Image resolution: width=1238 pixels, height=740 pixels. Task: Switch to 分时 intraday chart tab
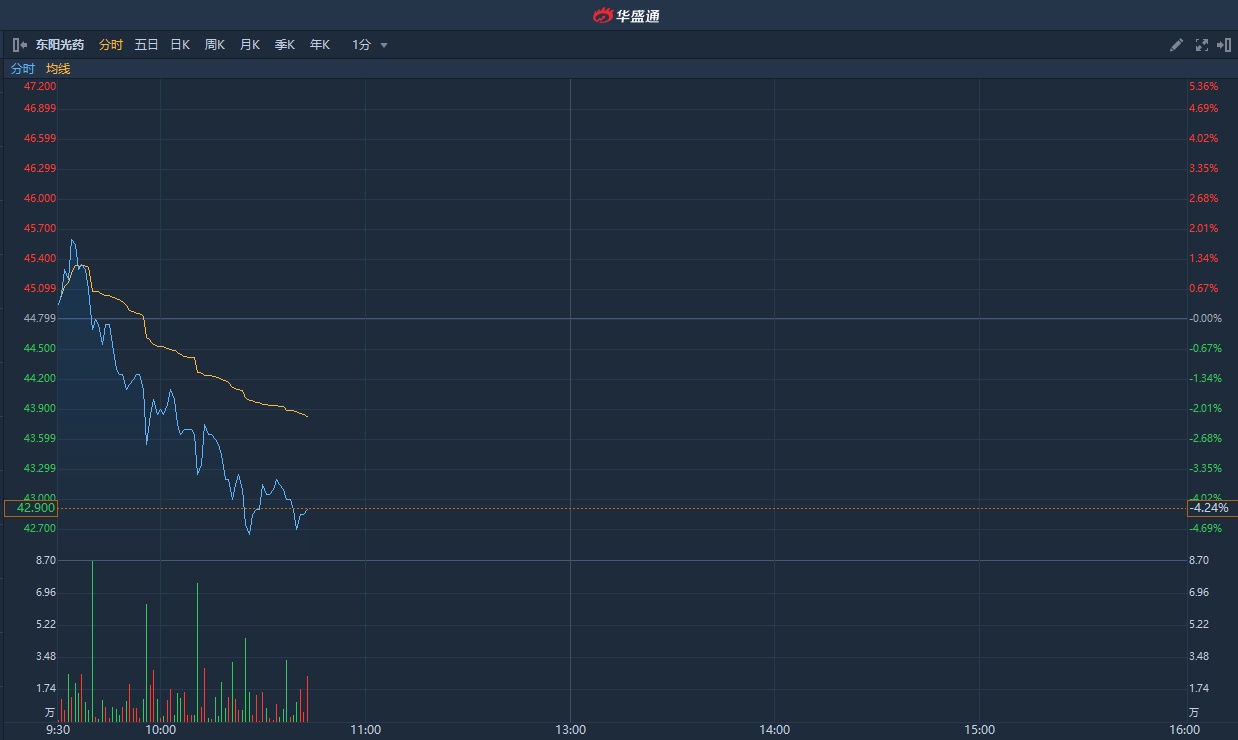pyautogui.click(x=111, y=45)
